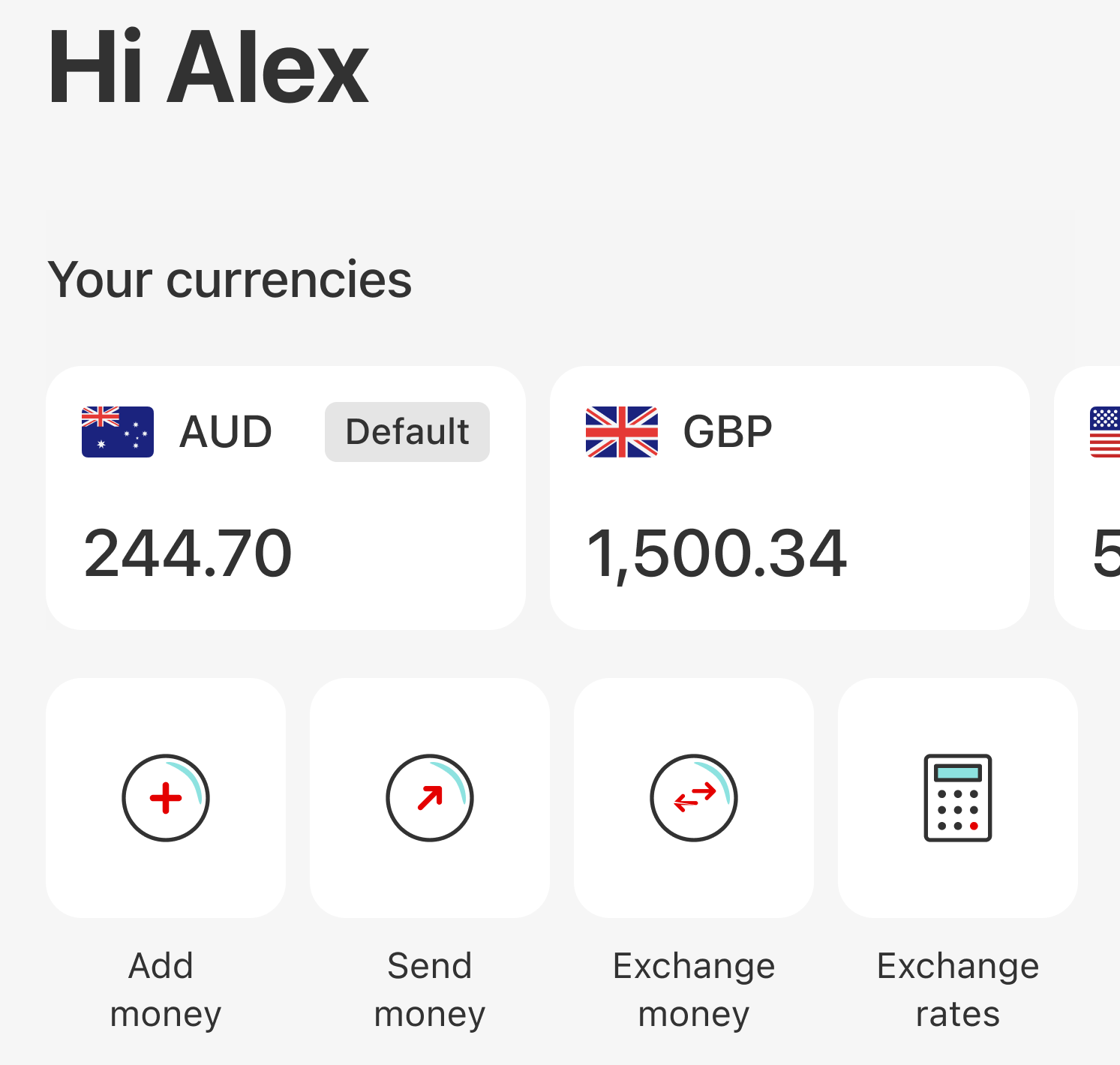Screen dimensions: 1120x1065
Task: Select the AUD currency card
Action: point(286,498)
